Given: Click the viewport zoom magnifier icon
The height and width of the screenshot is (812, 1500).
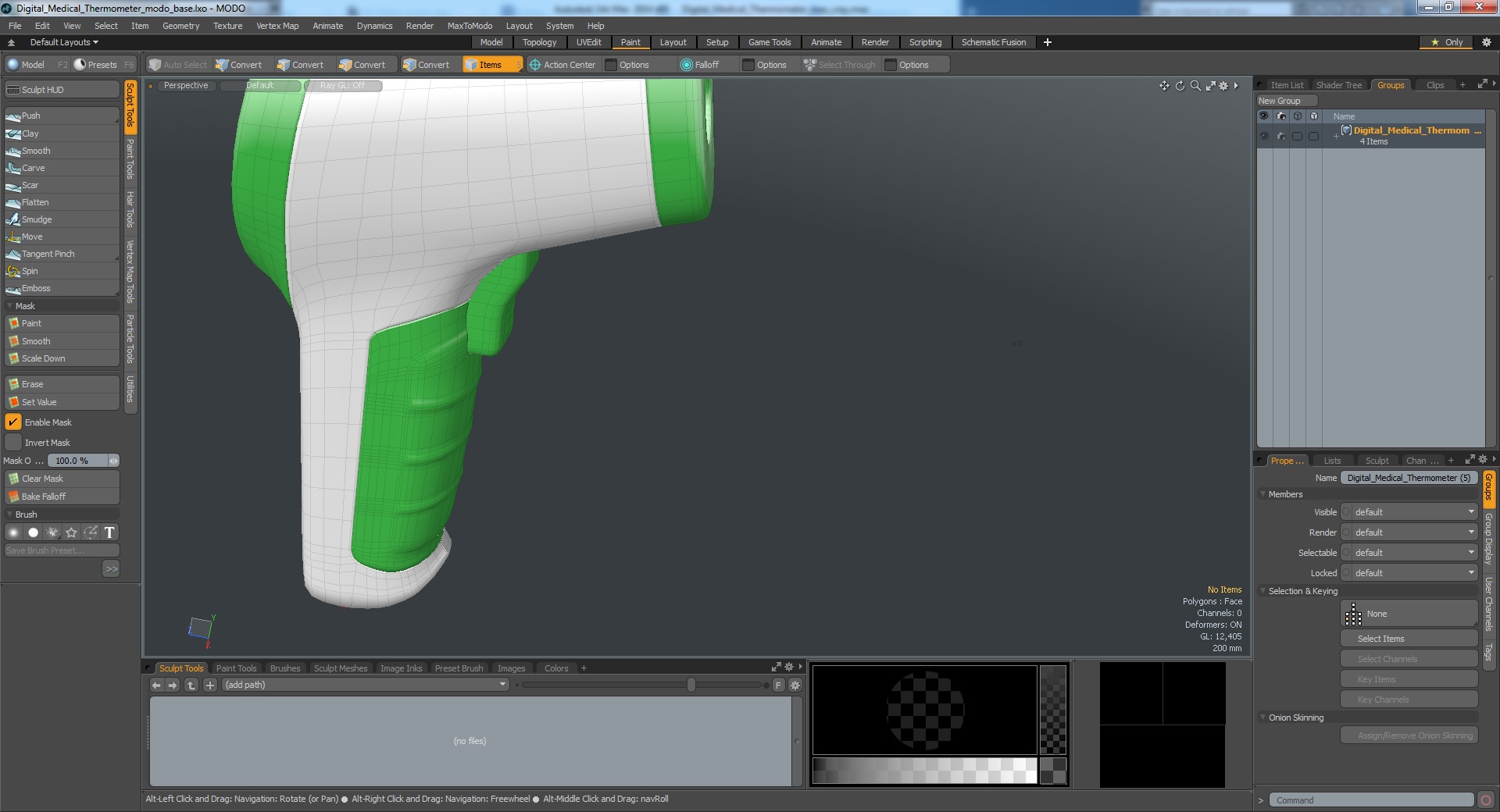Looking at the screenshot, I should click(1195, 86).
